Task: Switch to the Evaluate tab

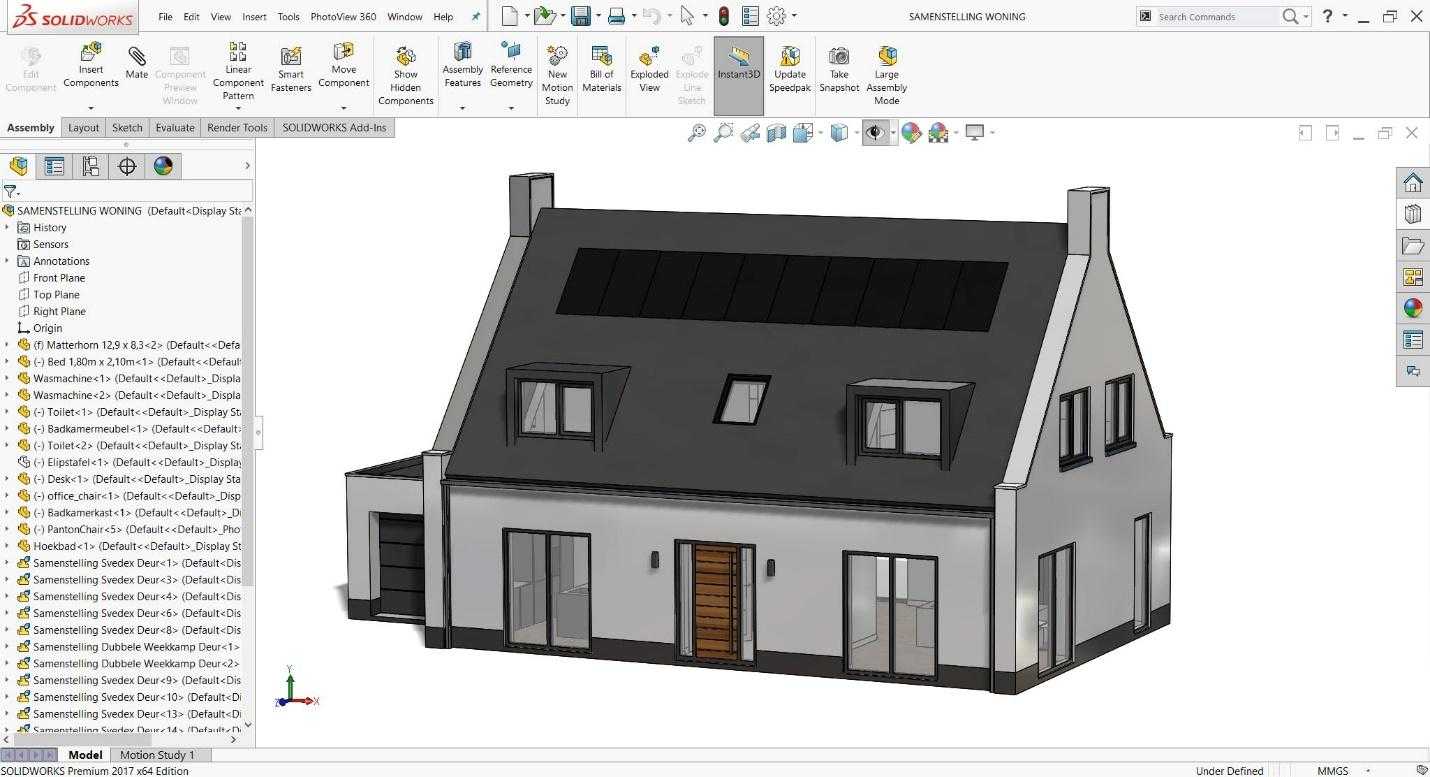Action: pyautogui.click(x=175, y=128)
